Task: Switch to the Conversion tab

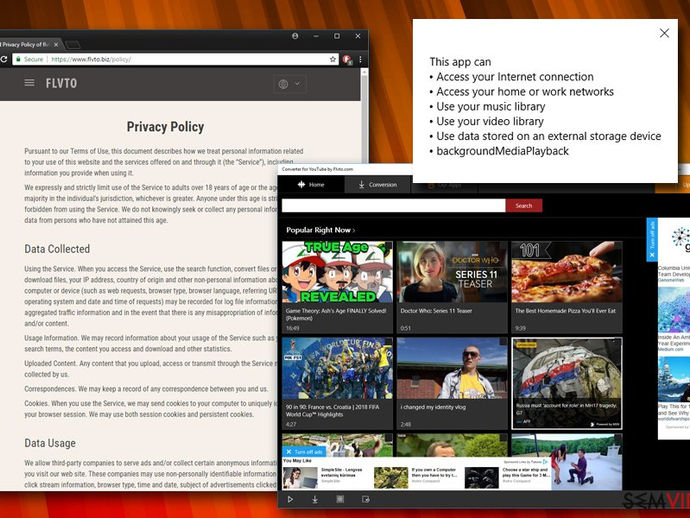Action: click(377, 184)
